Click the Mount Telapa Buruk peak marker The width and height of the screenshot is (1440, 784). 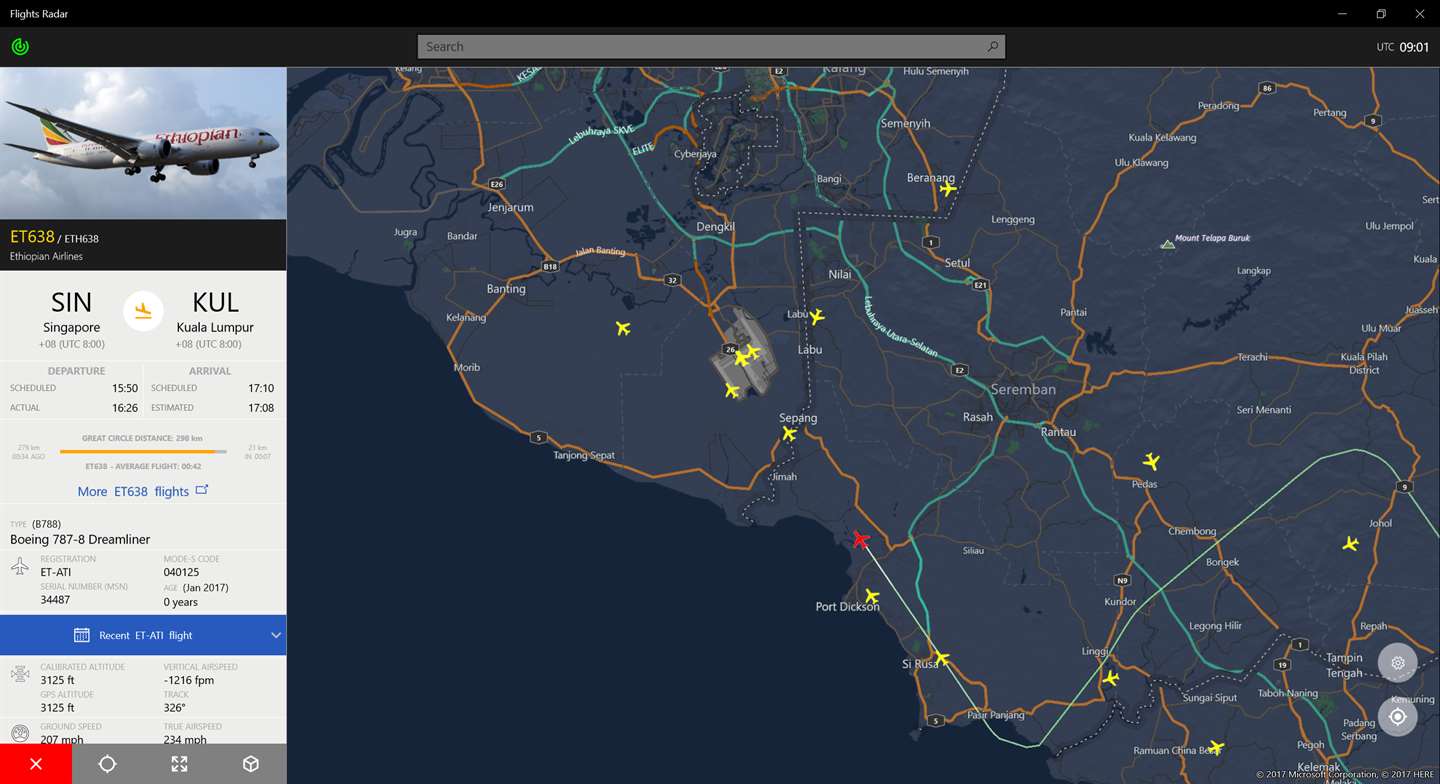coord(1167,243)
